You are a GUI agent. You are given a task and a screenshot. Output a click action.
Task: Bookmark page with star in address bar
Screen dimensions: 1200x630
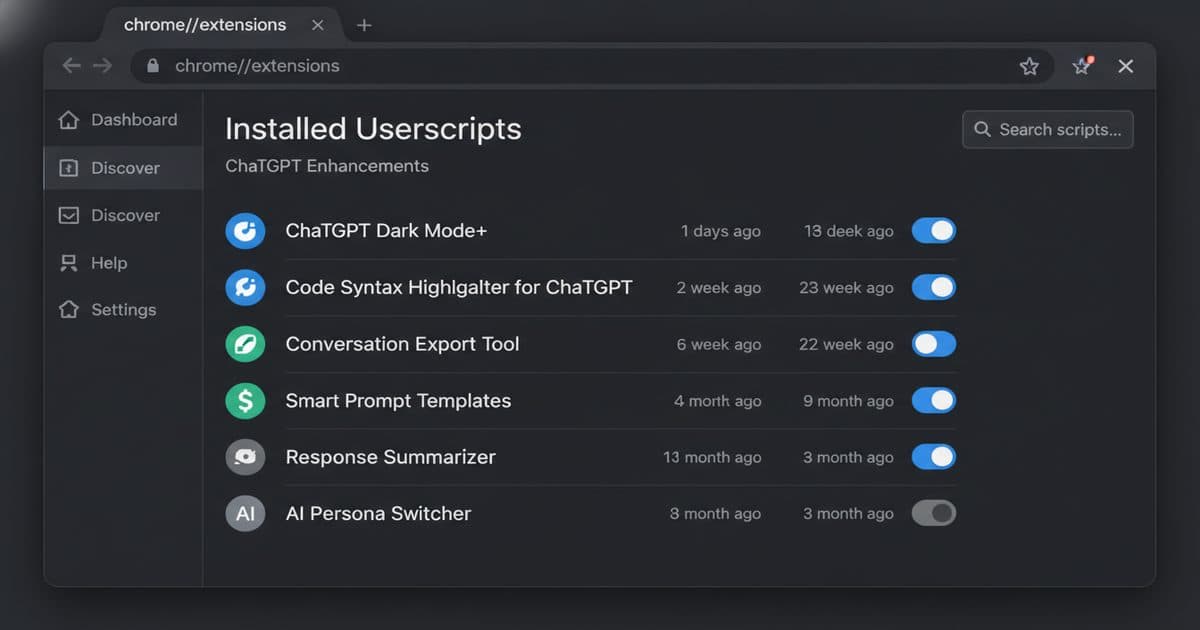(1029, 66)
